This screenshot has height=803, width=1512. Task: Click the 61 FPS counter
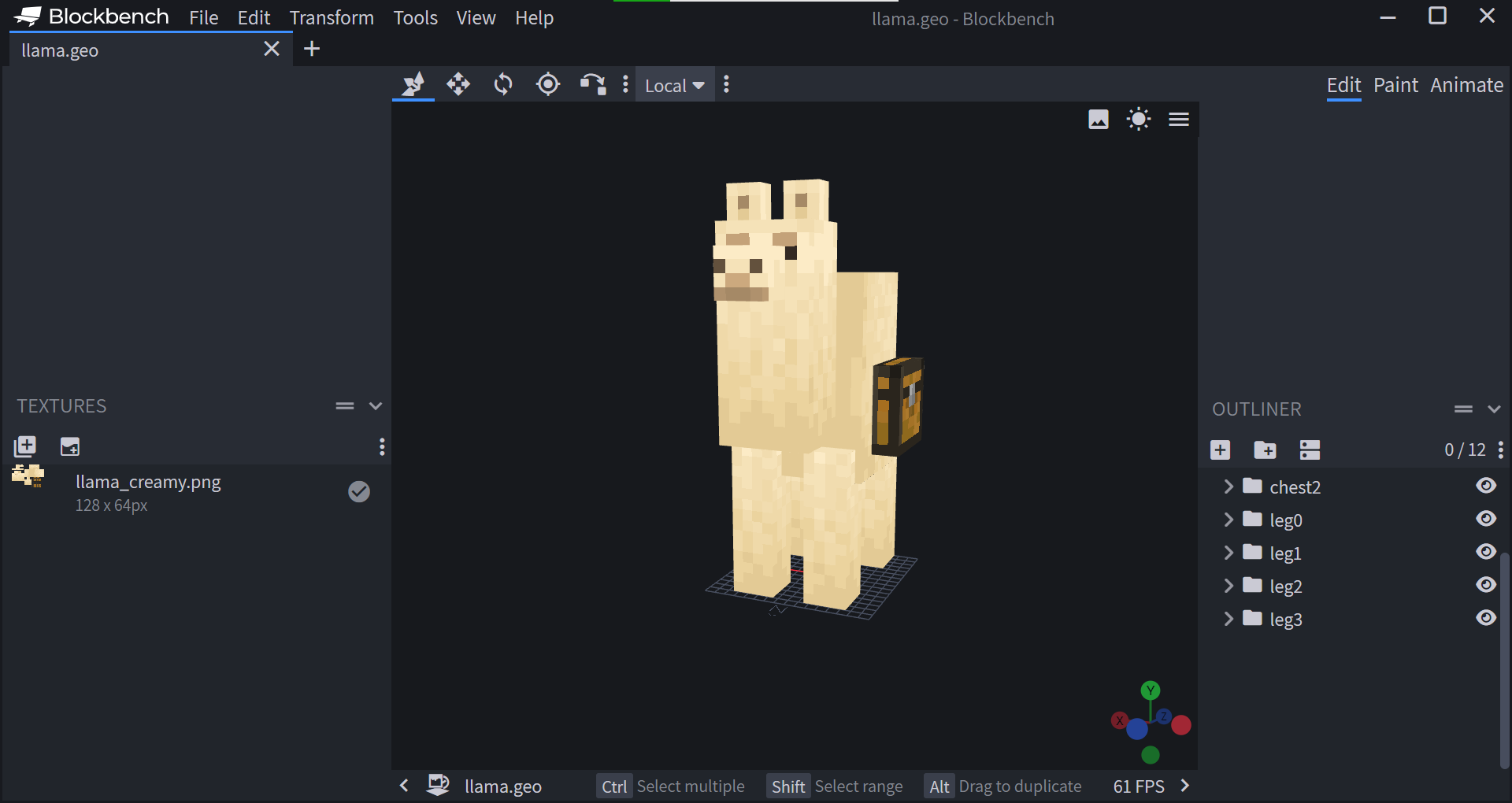pos(1139,786)
